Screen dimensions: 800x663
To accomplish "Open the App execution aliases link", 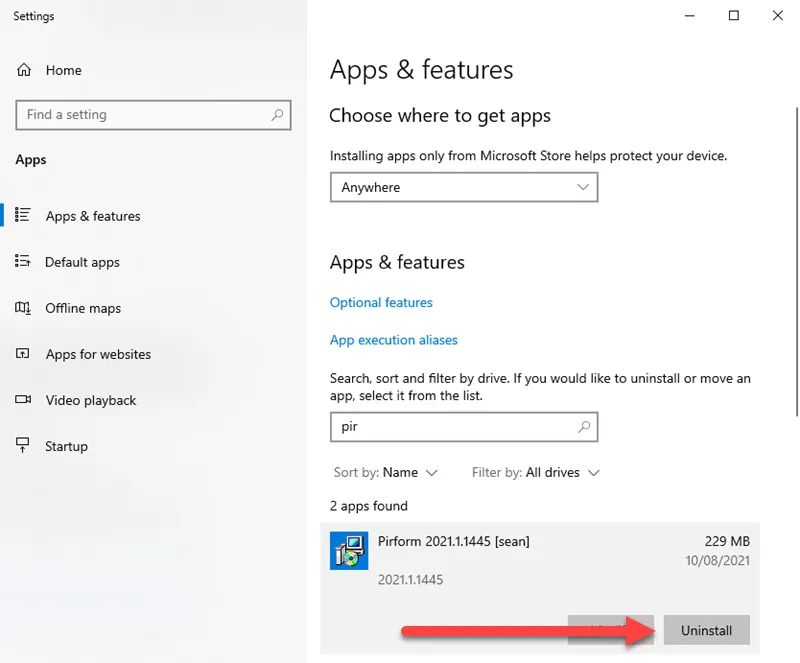I will click(x=393, y=340).
